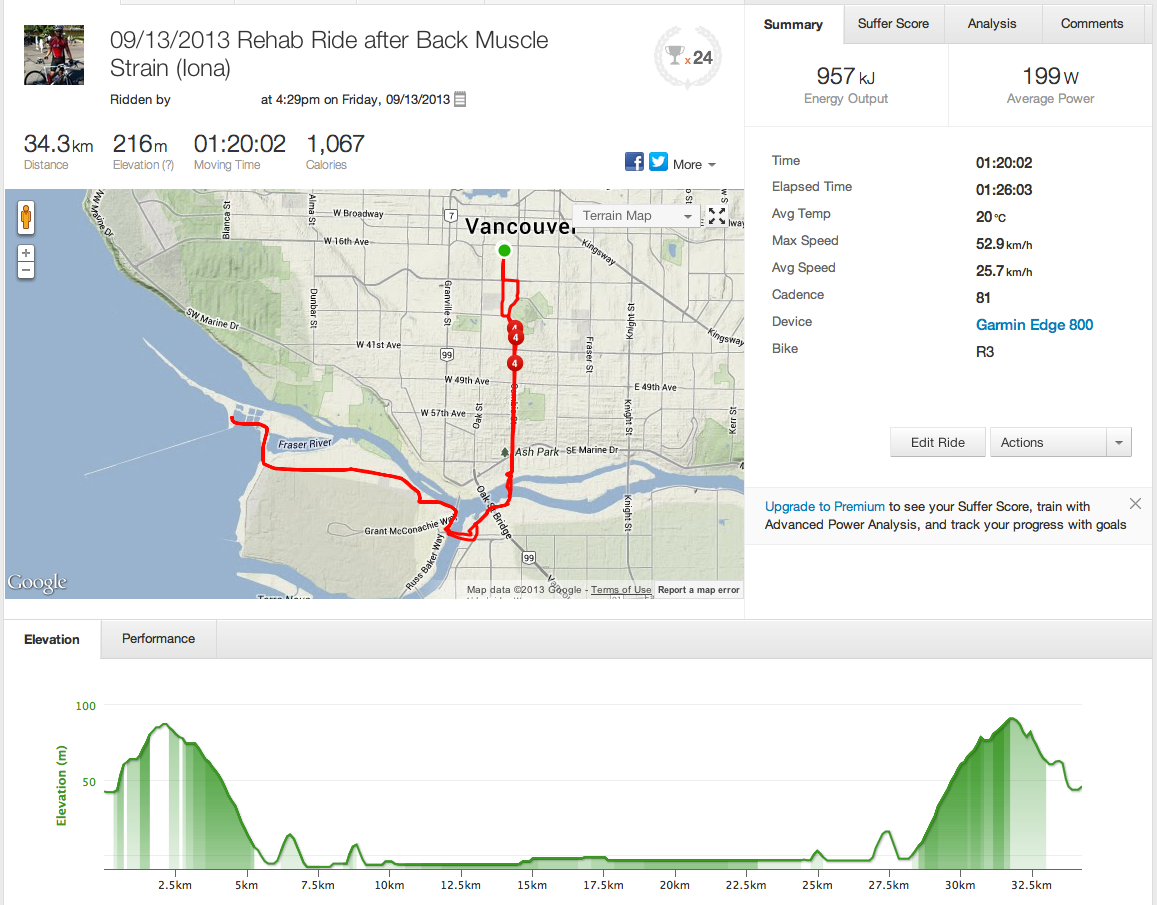
Task: Open the Street View pegman
Action: click(x=26, y=217)
